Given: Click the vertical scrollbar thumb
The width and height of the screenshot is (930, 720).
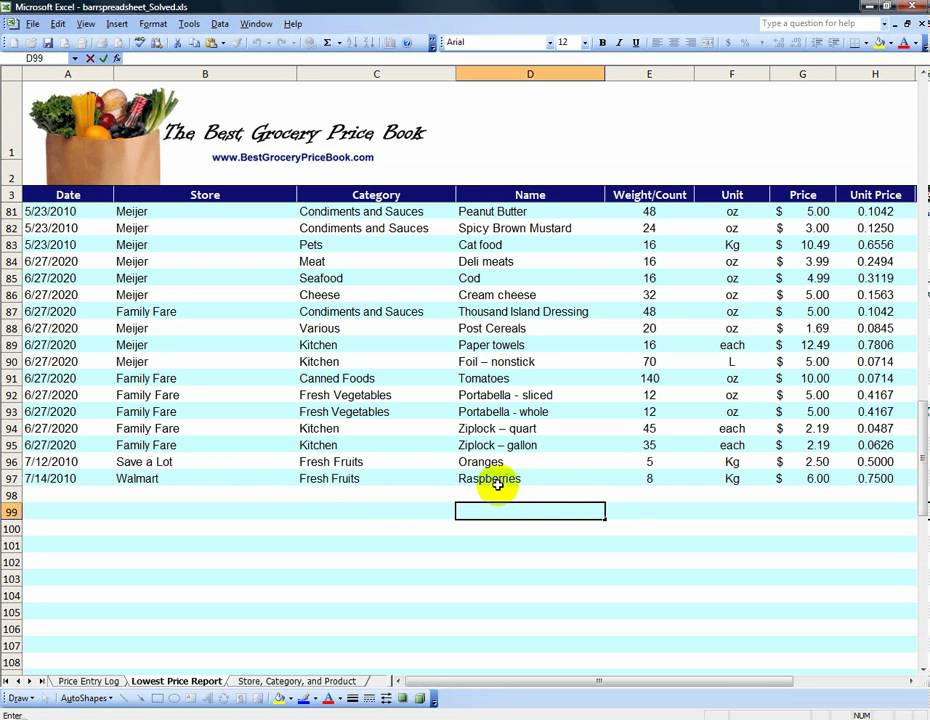Looking at the screenshot, I should [x=922, y=458].
